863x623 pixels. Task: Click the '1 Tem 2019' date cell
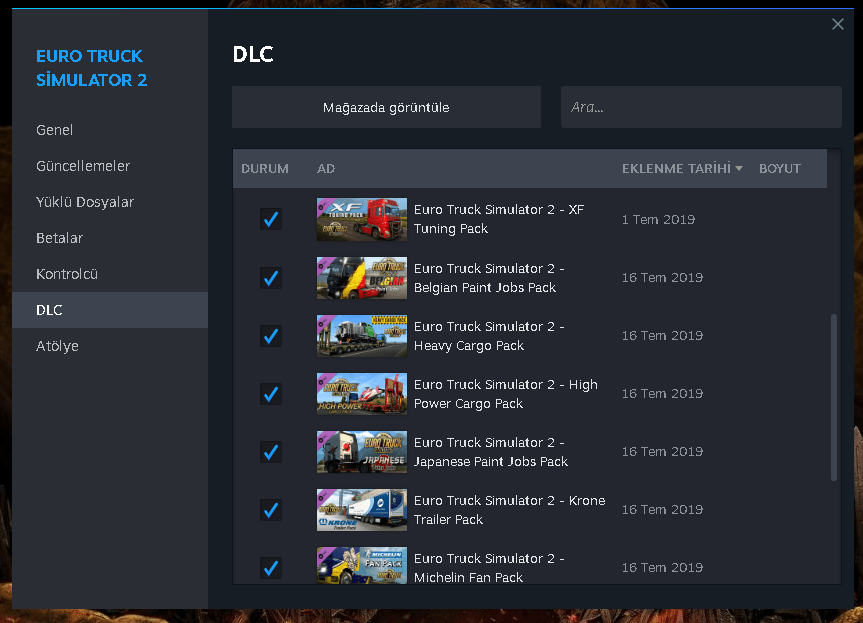[658, 220]
